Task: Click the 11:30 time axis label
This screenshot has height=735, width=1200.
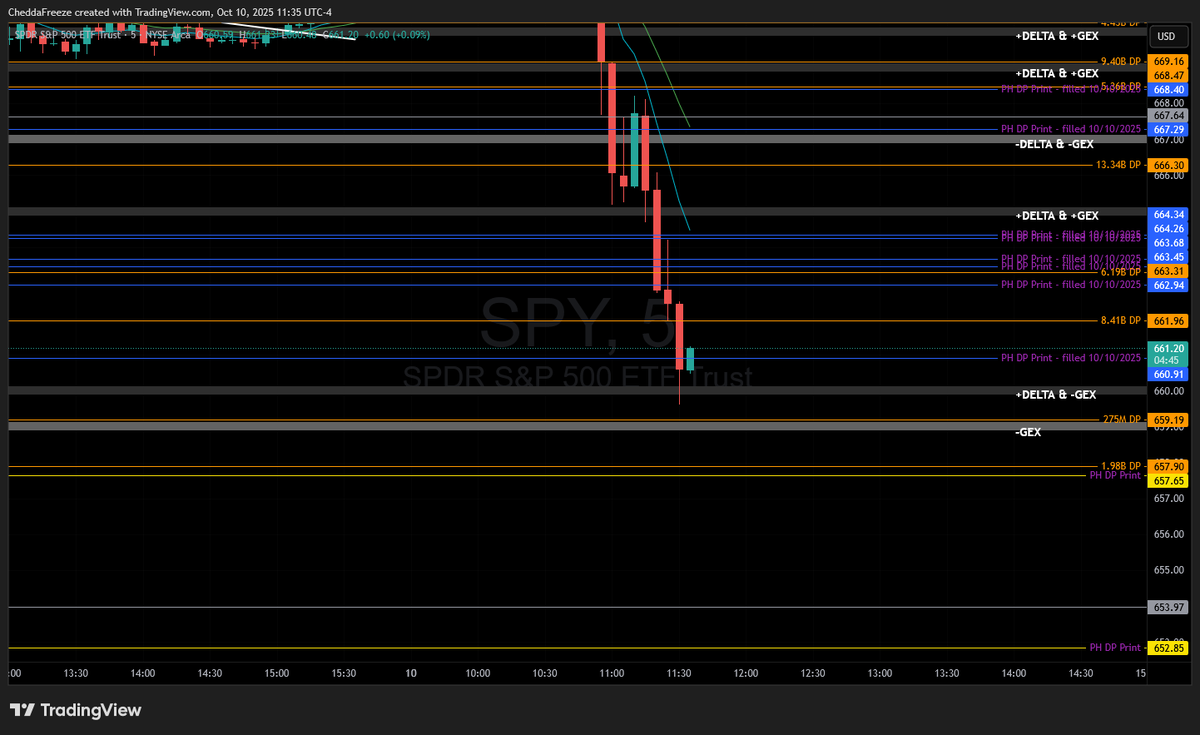Action: (x=679, y=674)
